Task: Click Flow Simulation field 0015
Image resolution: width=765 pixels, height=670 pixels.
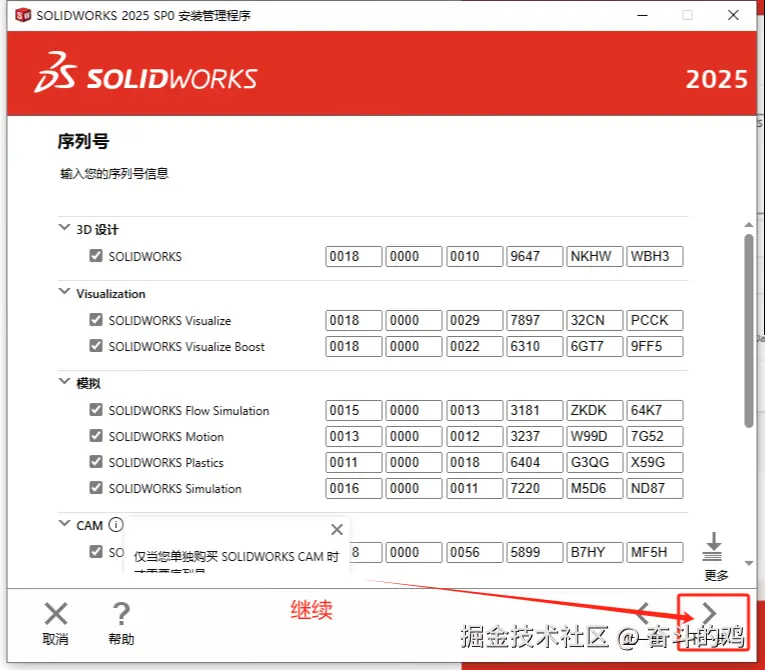Action: [354, 410]
